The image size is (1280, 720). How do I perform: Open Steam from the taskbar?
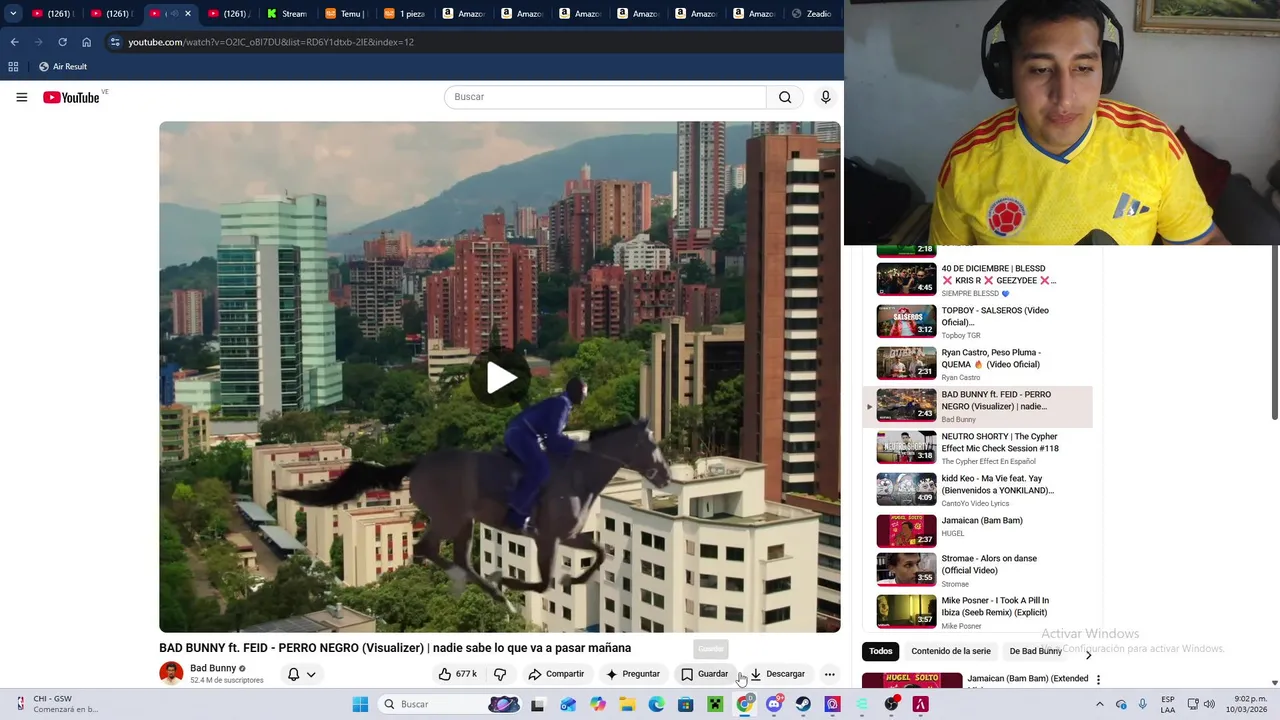(803, 704)
